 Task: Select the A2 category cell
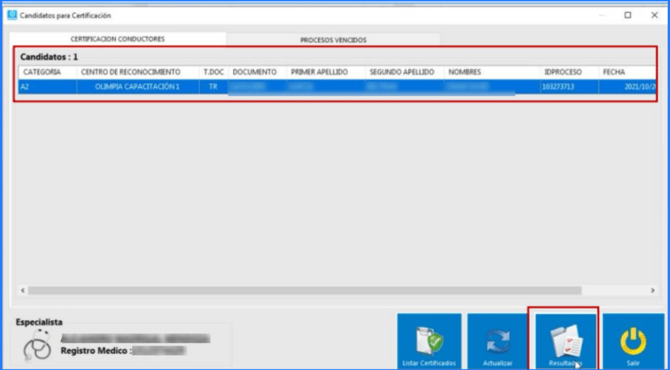(x=47, y=87)
